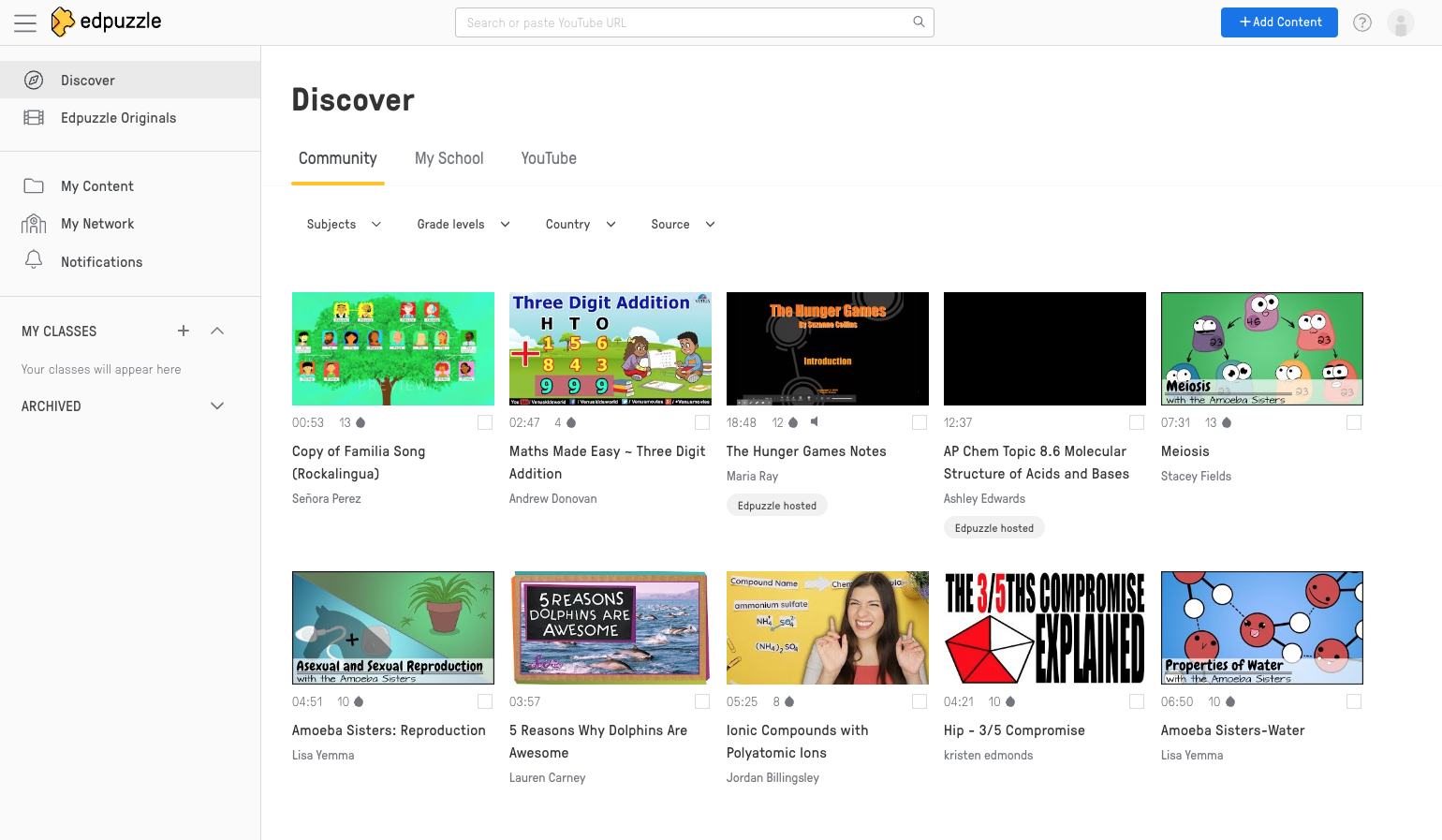Open the hamburger menu
Screen dimensions: 1442x840
(x=25, y=22)
